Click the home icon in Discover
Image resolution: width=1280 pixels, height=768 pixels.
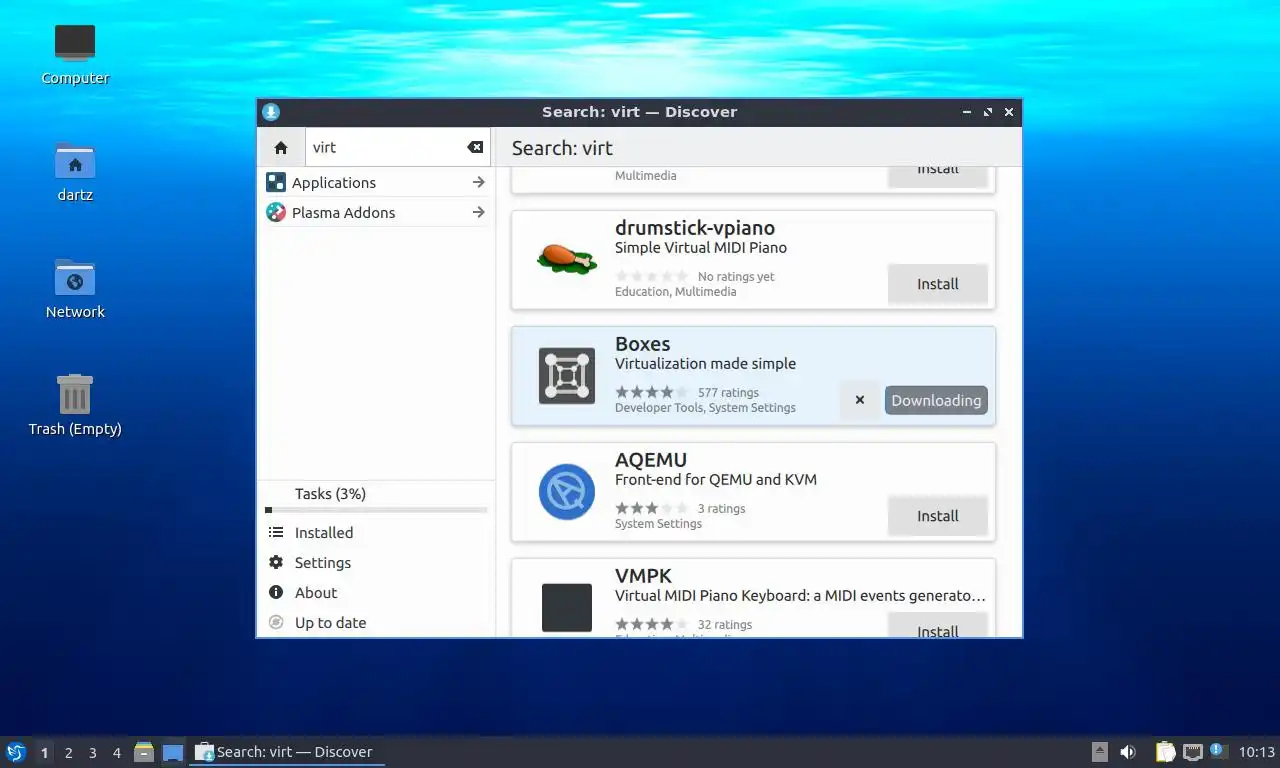(281, 147)
